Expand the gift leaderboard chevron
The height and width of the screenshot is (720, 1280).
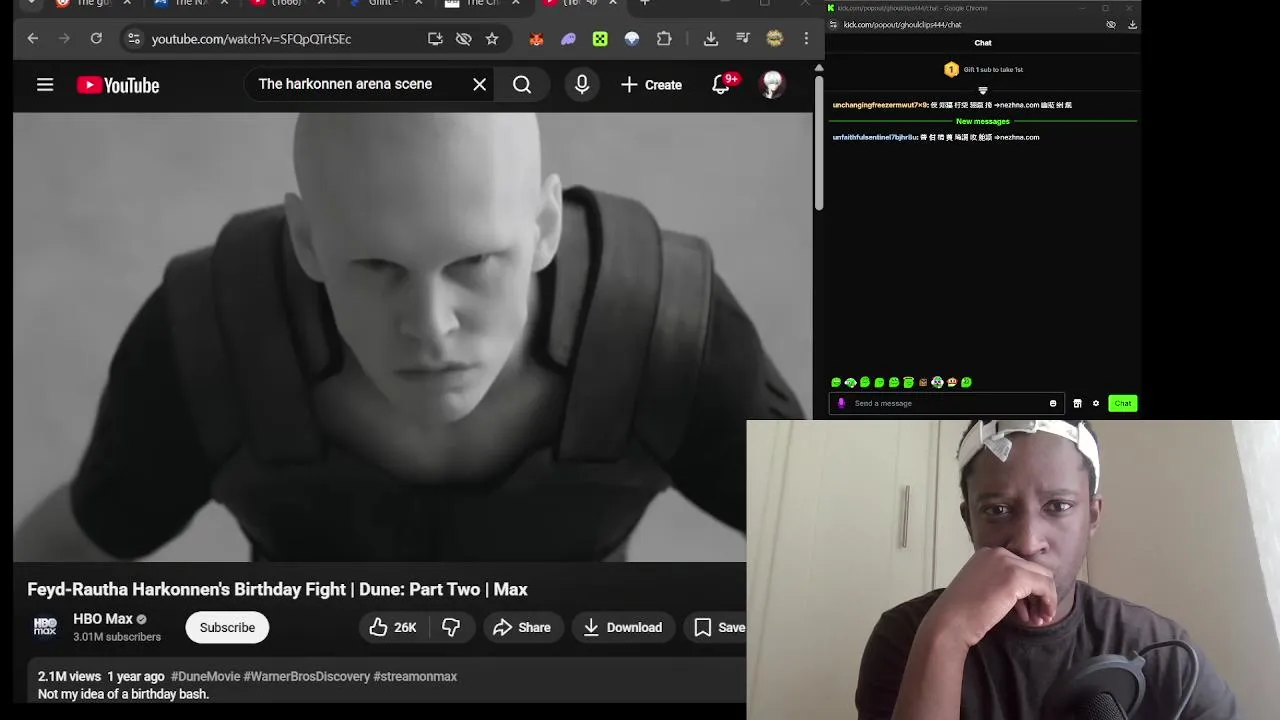tap(983, 90)
